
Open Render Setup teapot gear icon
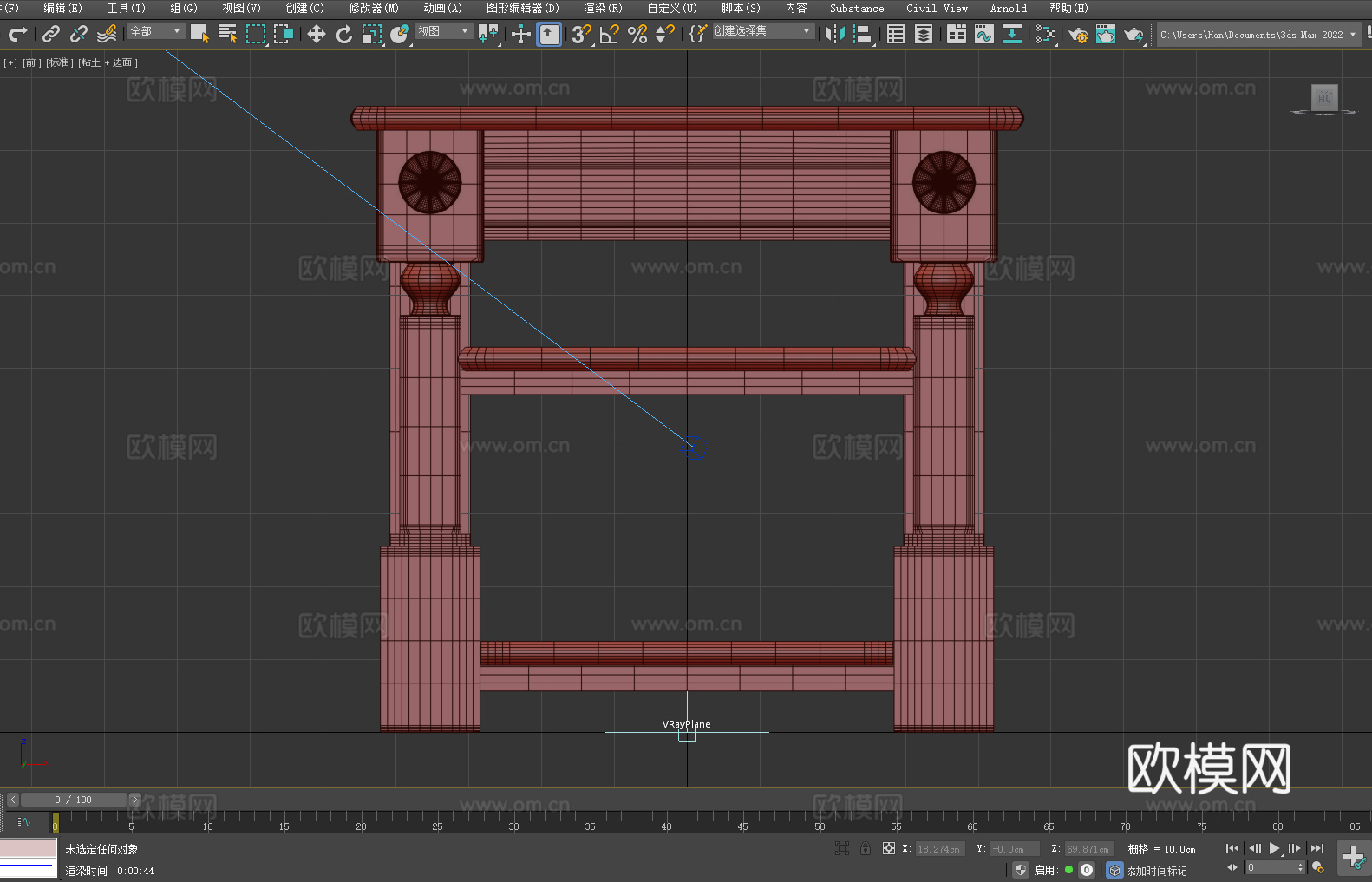tap(1078, 34)
